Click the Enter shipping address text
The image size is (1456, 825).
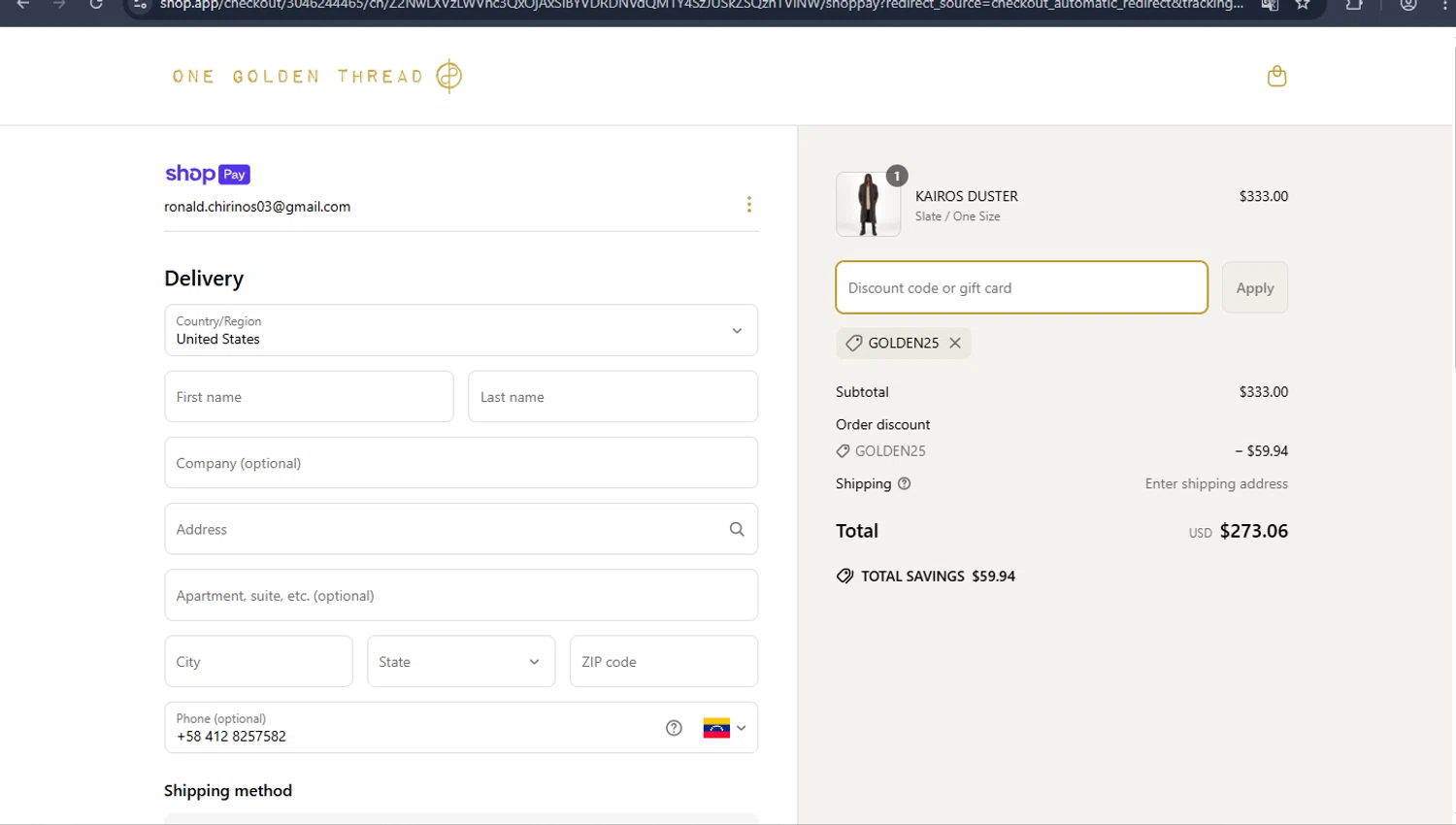coord(1216,483)
